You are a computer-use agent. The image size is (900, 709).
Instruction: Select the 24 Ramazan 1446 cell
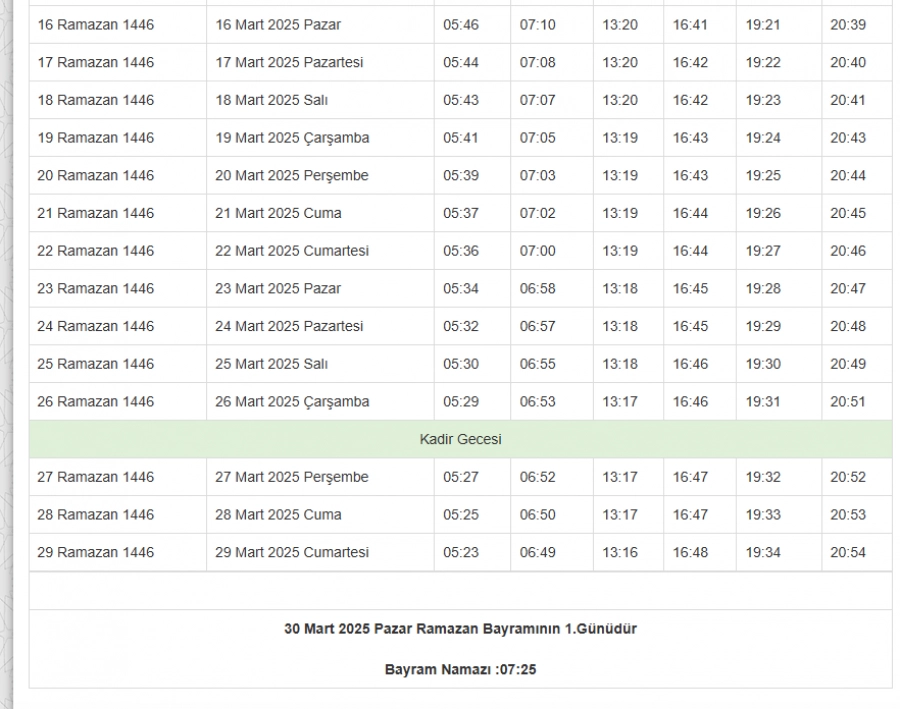pyautogui.click(x=96, y=326)
